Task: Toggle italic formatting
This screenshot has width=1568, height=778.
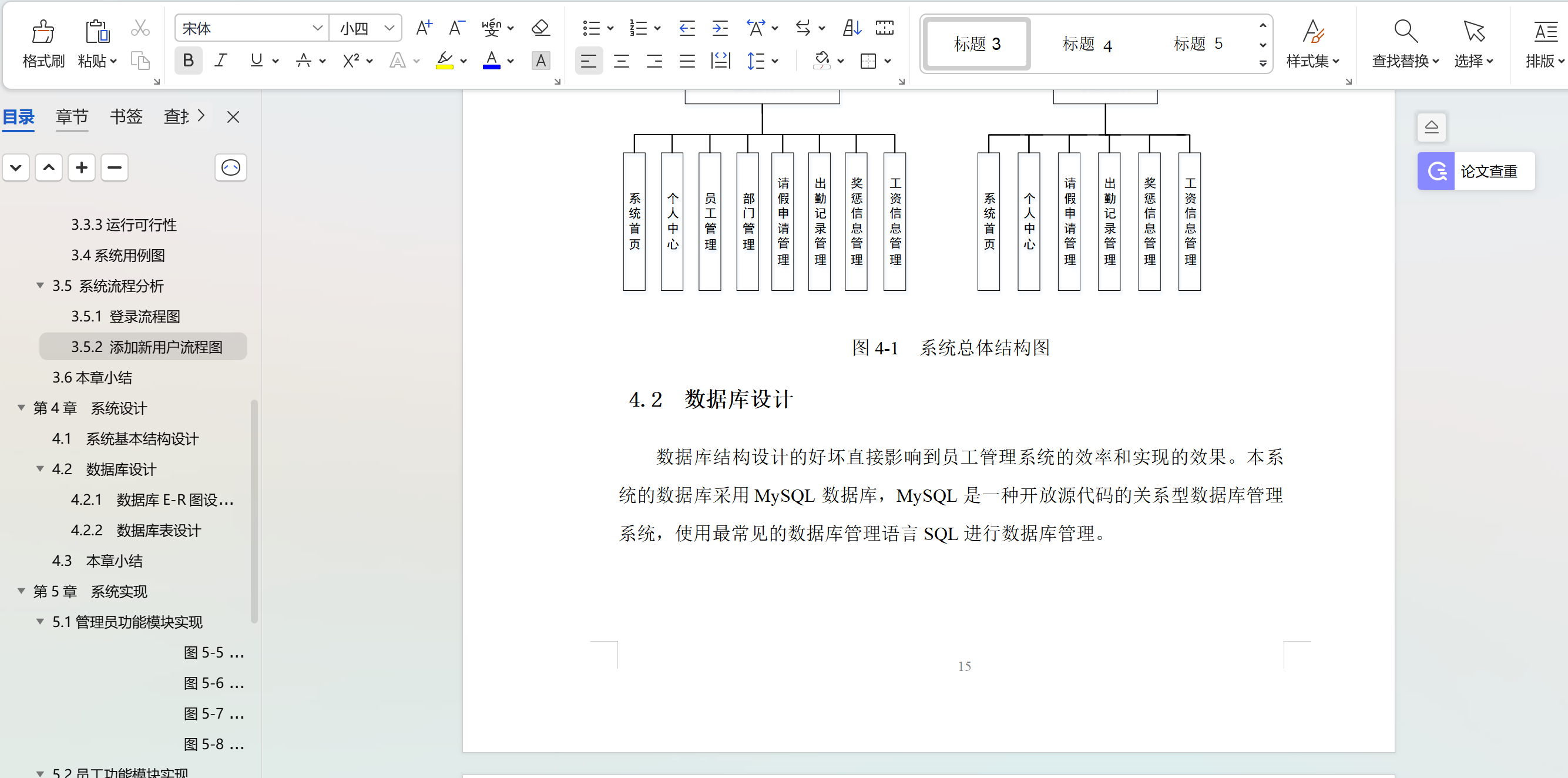Action: [220, 61]
